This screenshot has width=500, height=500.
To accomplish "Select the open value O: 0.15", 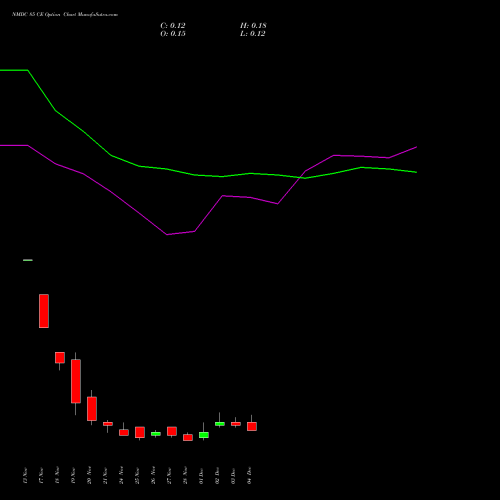I will [173, 34].
